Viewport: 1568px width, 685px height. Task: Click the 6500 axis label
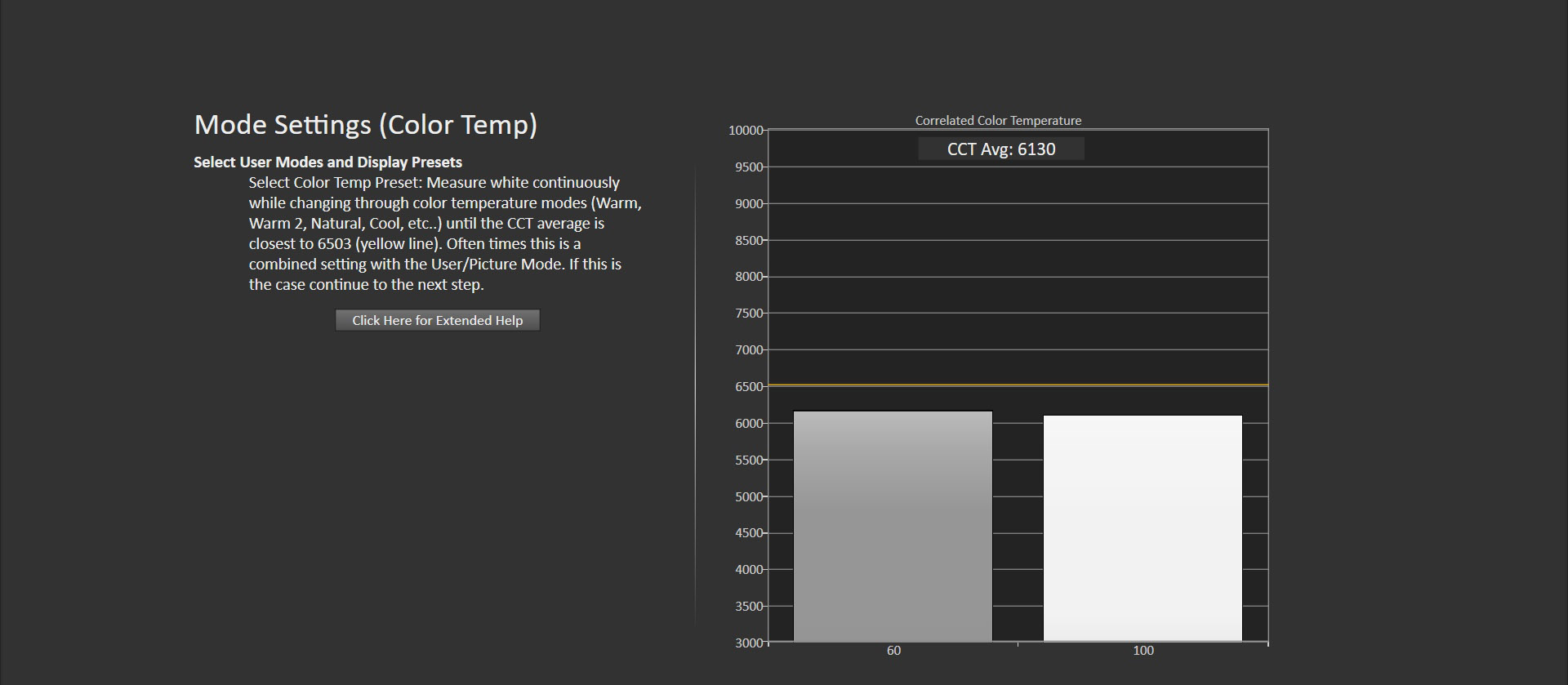tap(748, 387)
